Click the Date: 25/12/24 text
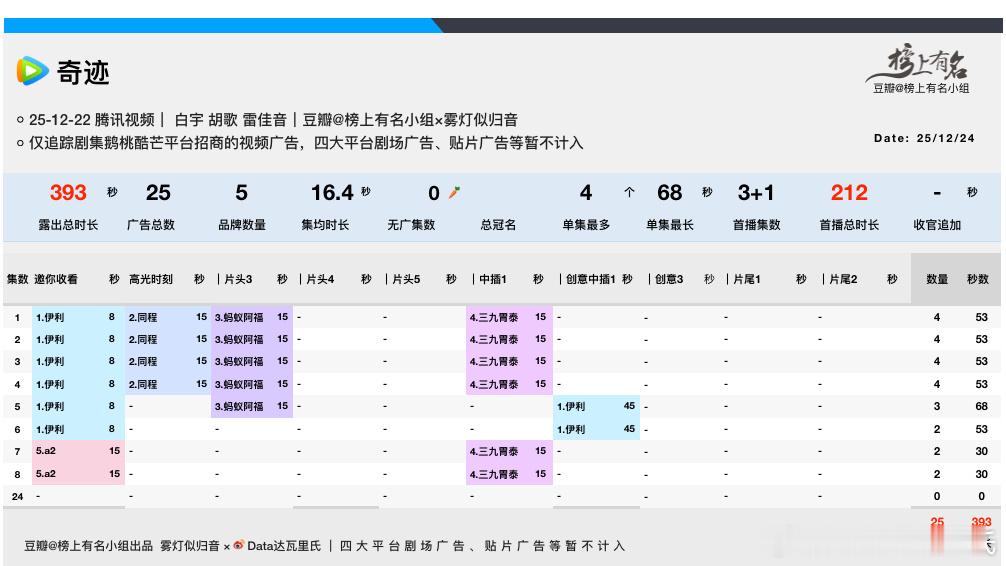 [924, 138]
